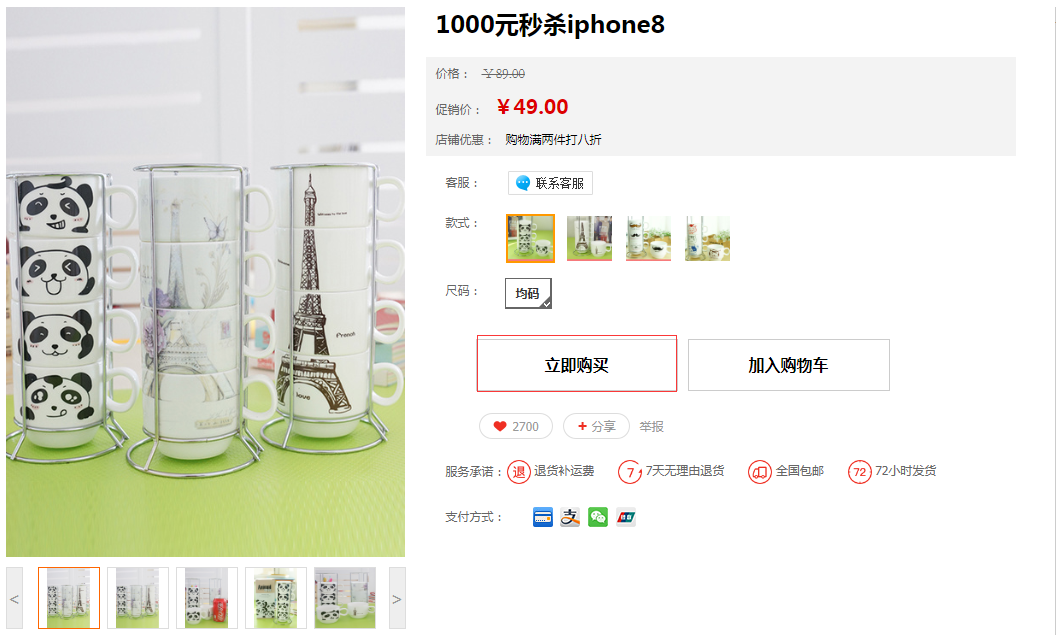Click the red heart like icon
The image size is (1056, 635).
[x=500, y=426]
